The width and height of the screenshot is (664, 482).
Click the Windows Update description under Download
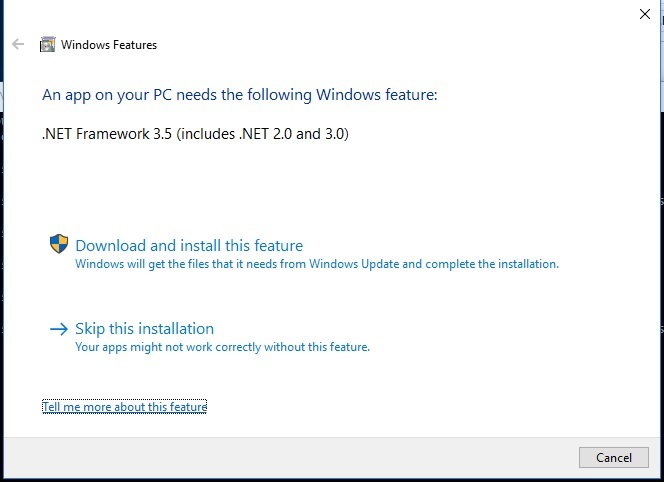(317, 264)
